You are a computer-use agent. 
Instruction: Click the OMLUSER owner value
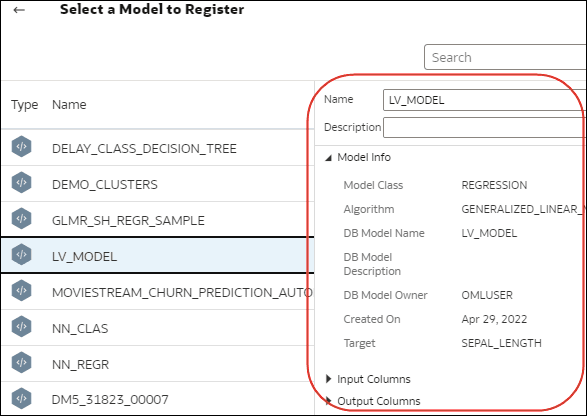[487, 295]
